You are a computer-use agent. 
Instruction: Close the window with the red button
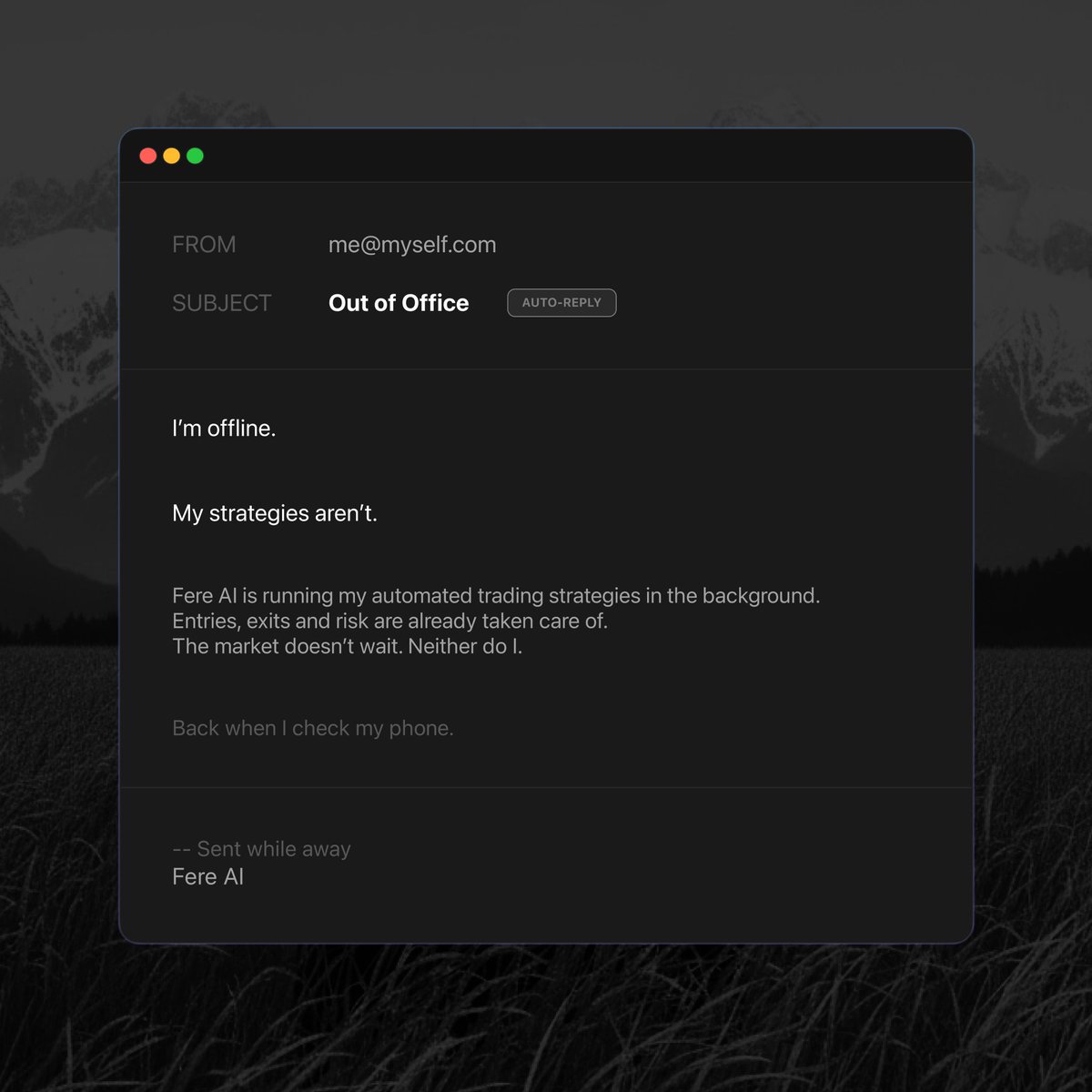pos(147,156)
